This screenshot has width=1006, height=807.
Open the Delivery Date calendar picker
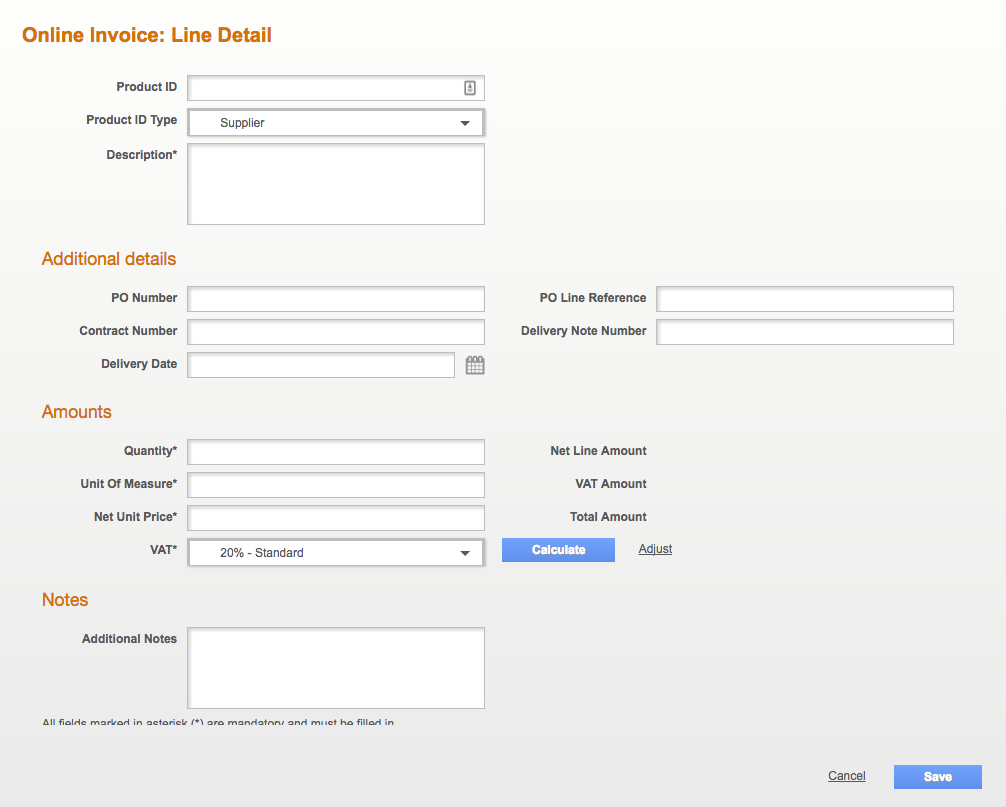click(x=475, y=365)
